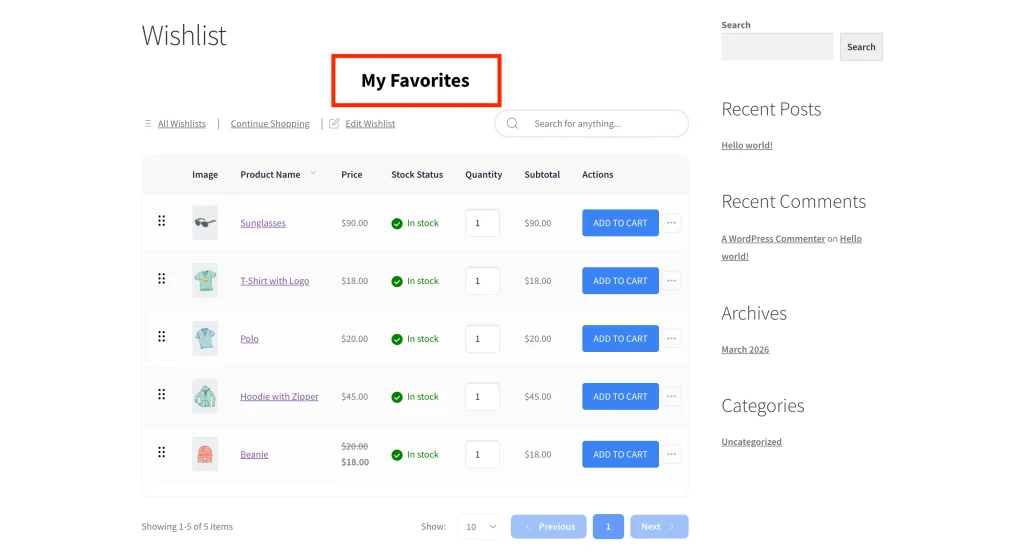Click the Edit Wishlist pencil icon

coord(334,123)
